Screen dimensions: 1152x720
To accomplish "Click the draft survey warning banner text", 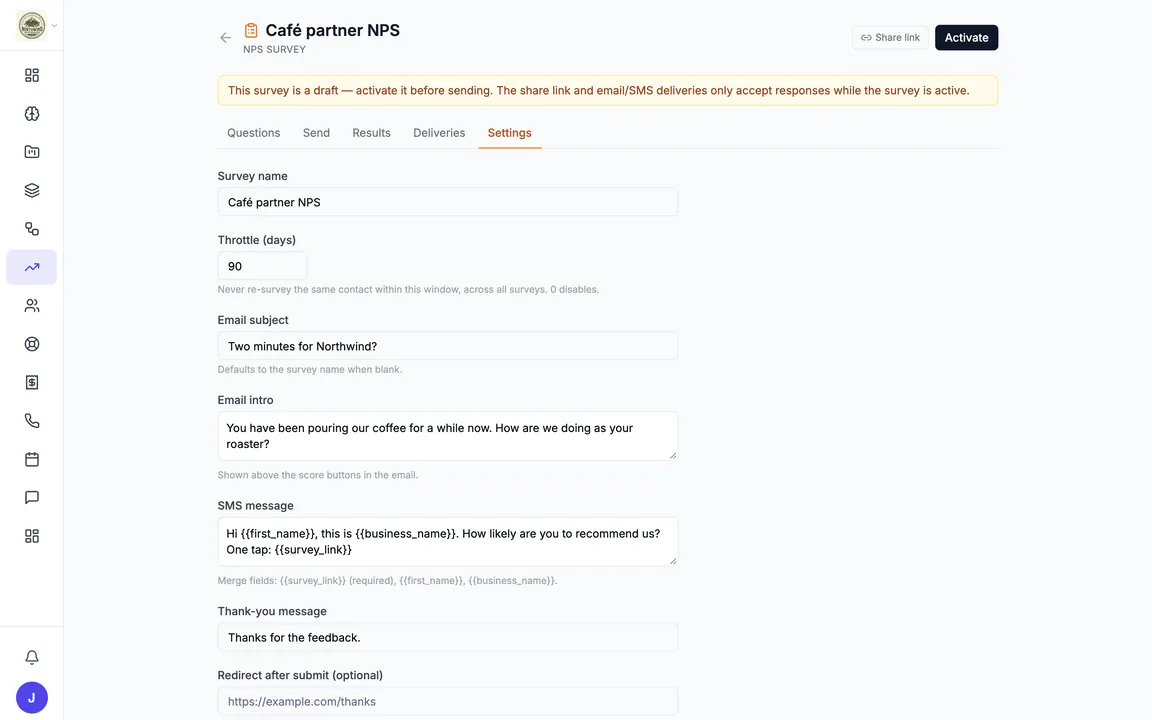I will click(598, 90).
